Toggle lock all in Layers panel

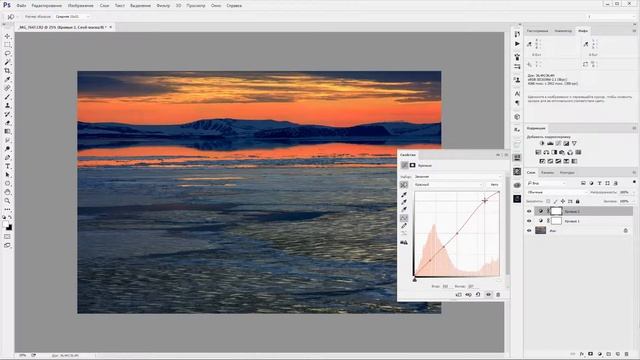[x=578, y=201]
